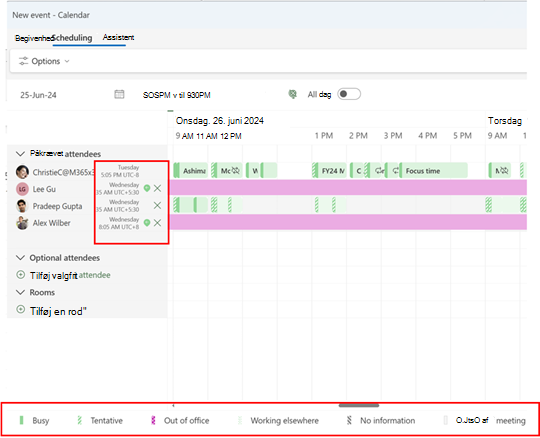Collapse the Optional attendees section
The height and width of the screenshot is (438, 540).
(x=20, y=258)
